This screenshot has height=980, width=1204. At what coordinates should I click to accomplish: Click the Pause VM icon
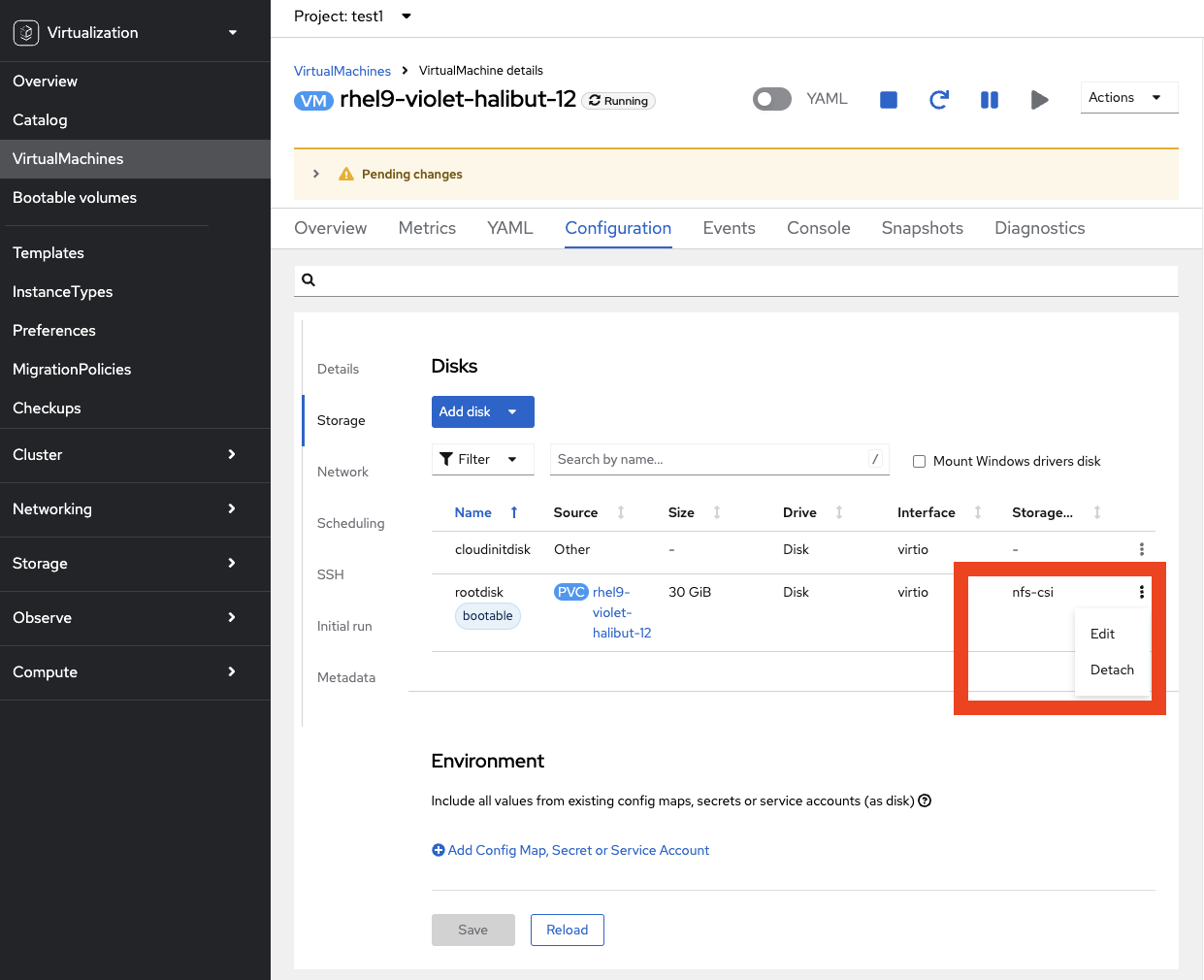tap(989, 100)
